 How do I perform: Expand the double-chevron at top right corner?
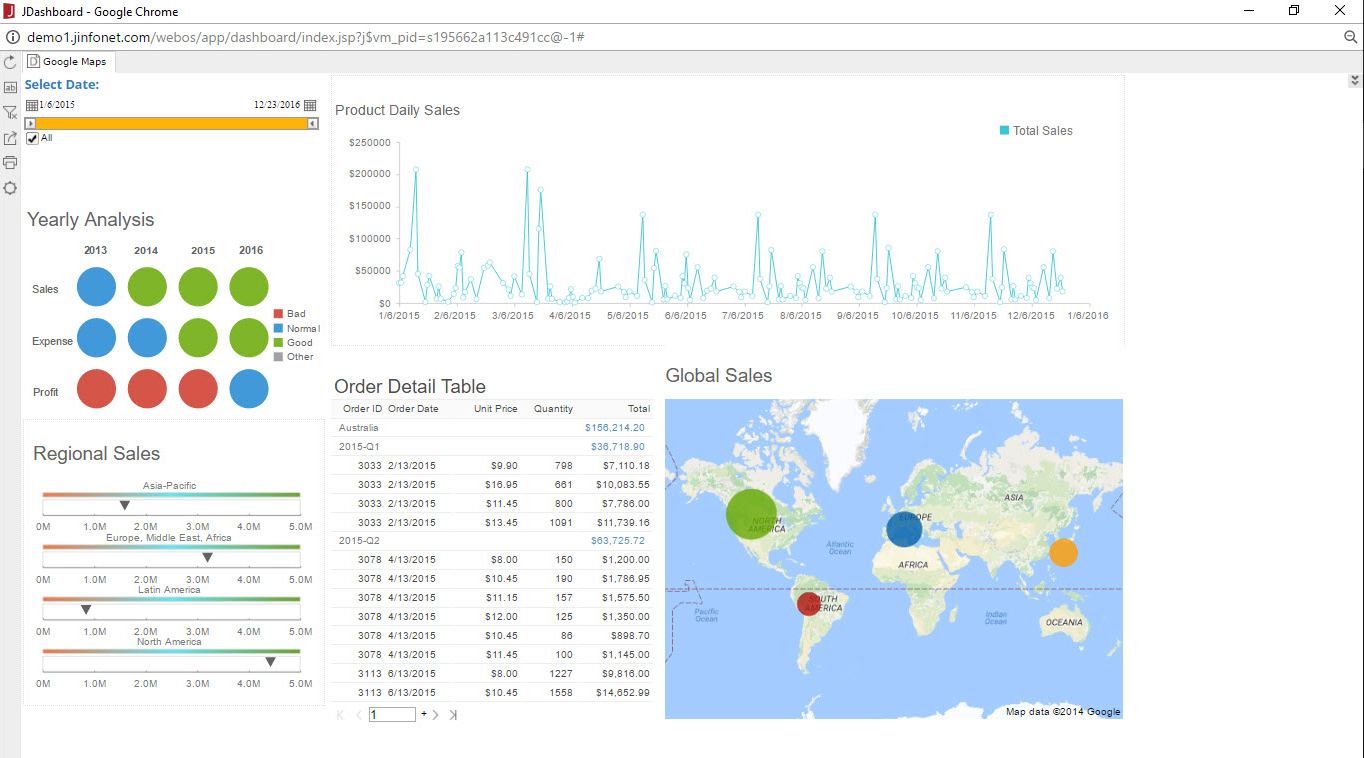(x=1355, y=81)
